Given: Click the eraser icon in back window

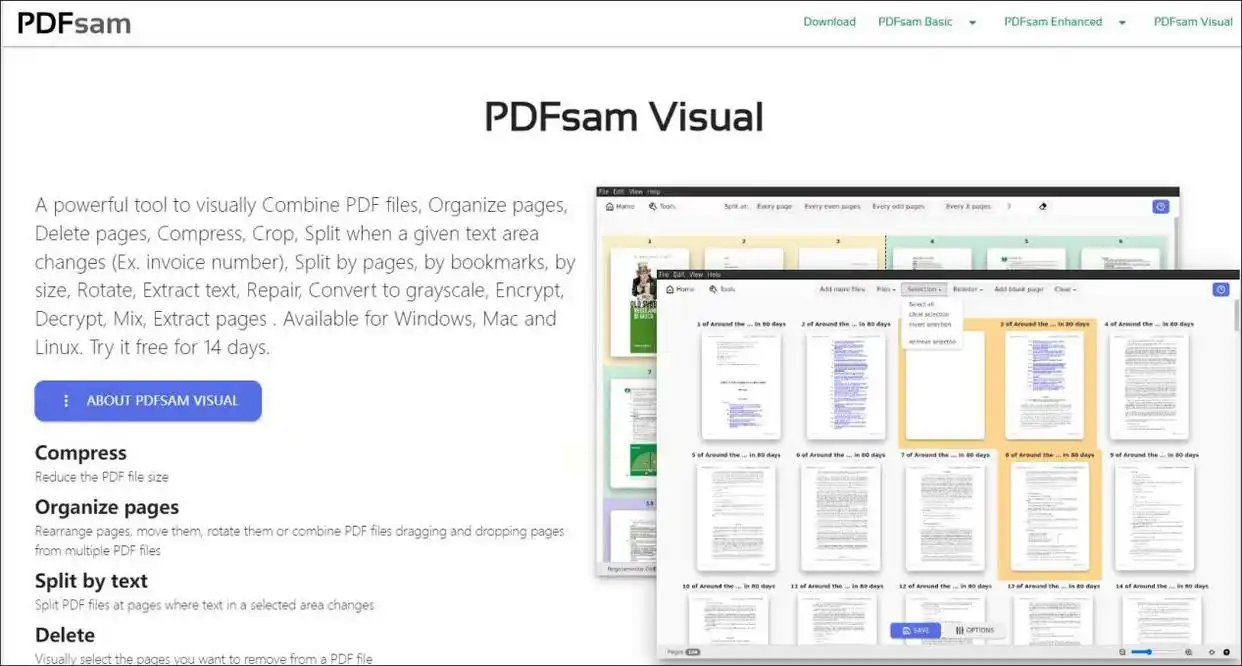Looking at the screenshot, I should pyautogui.click(x=1043, y=206).
